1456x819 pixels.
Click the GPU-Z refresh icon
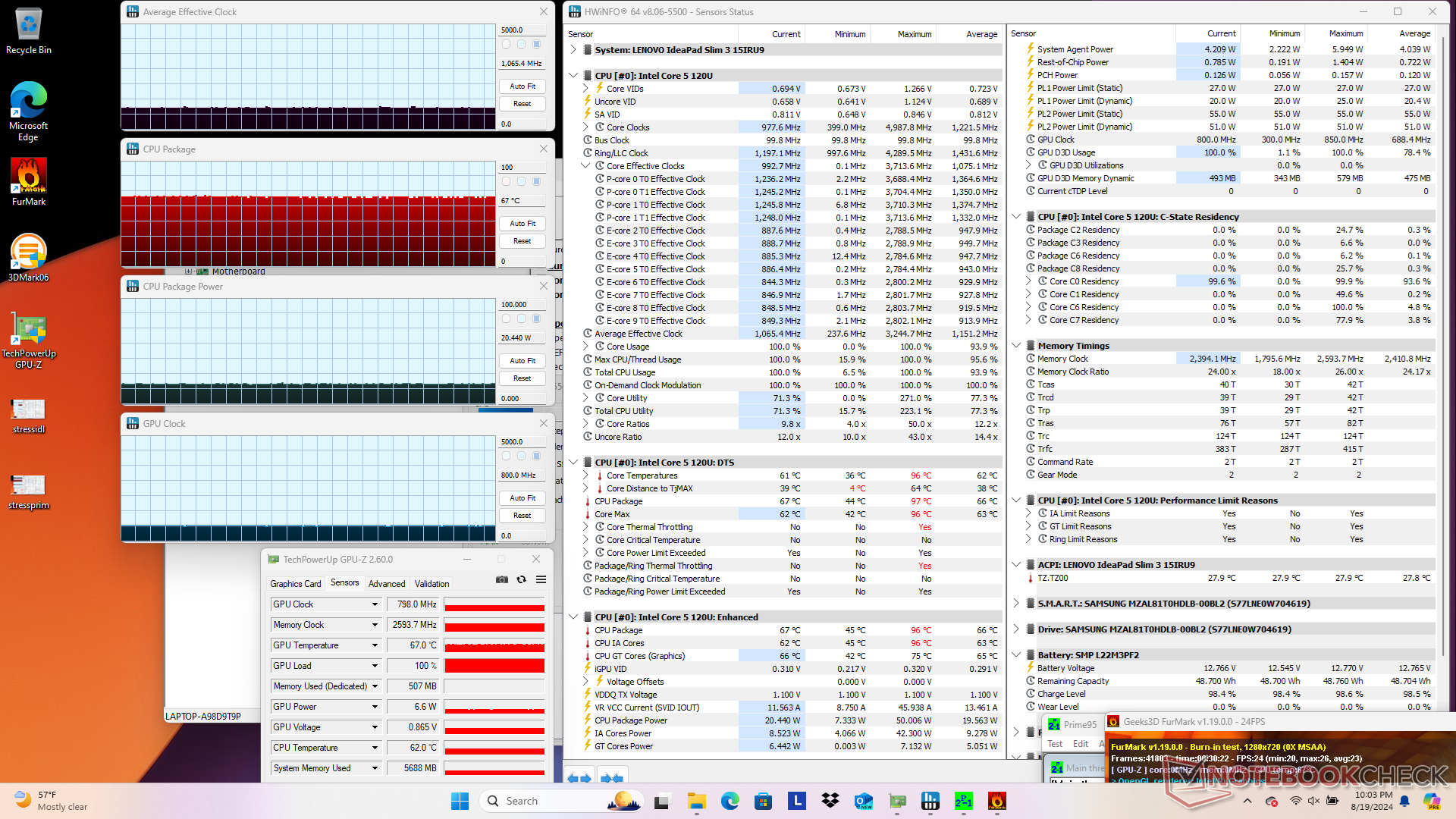coord(522,579)
